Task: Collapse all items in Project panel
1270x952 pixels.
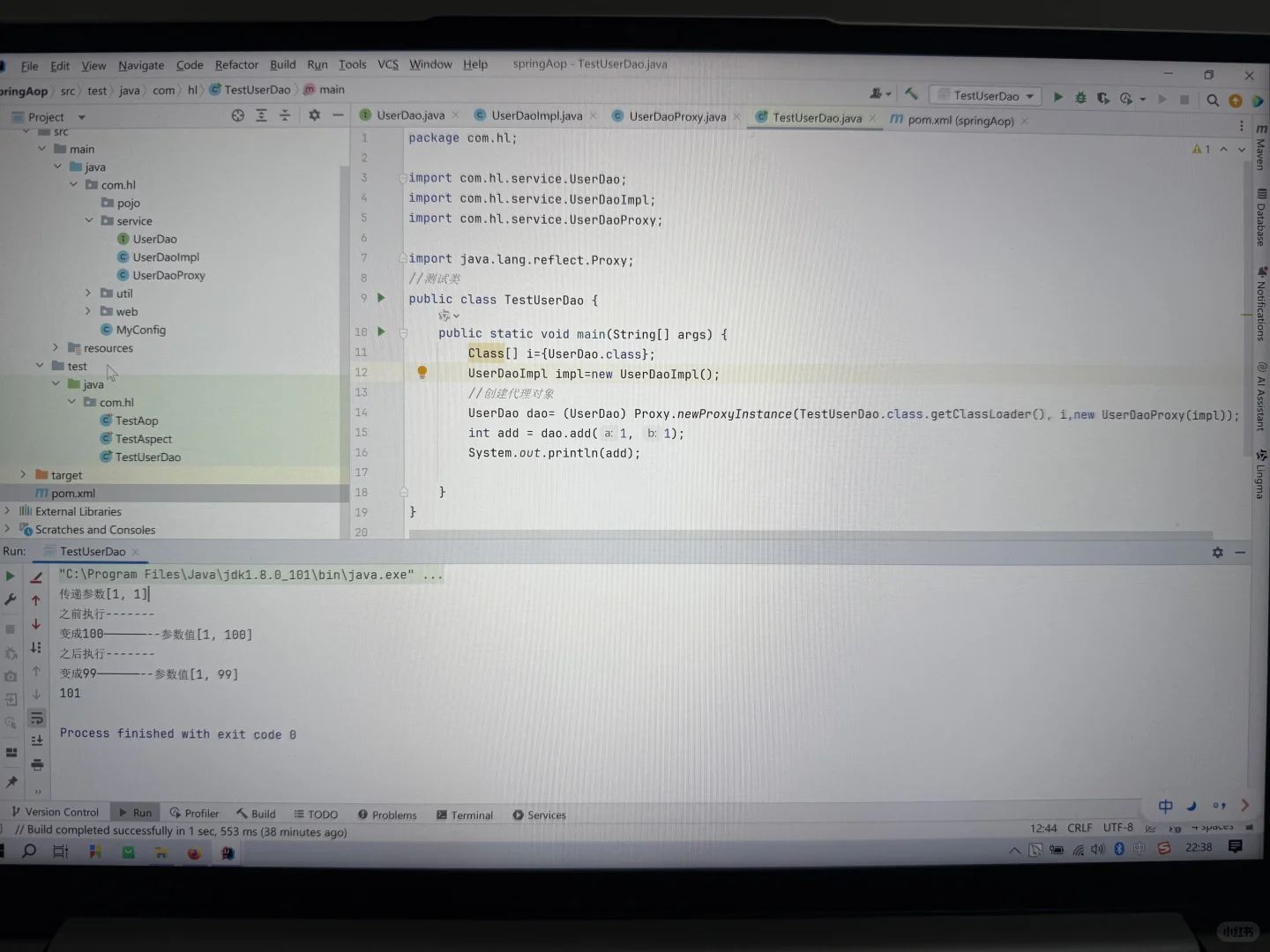Action: point(284,115)
